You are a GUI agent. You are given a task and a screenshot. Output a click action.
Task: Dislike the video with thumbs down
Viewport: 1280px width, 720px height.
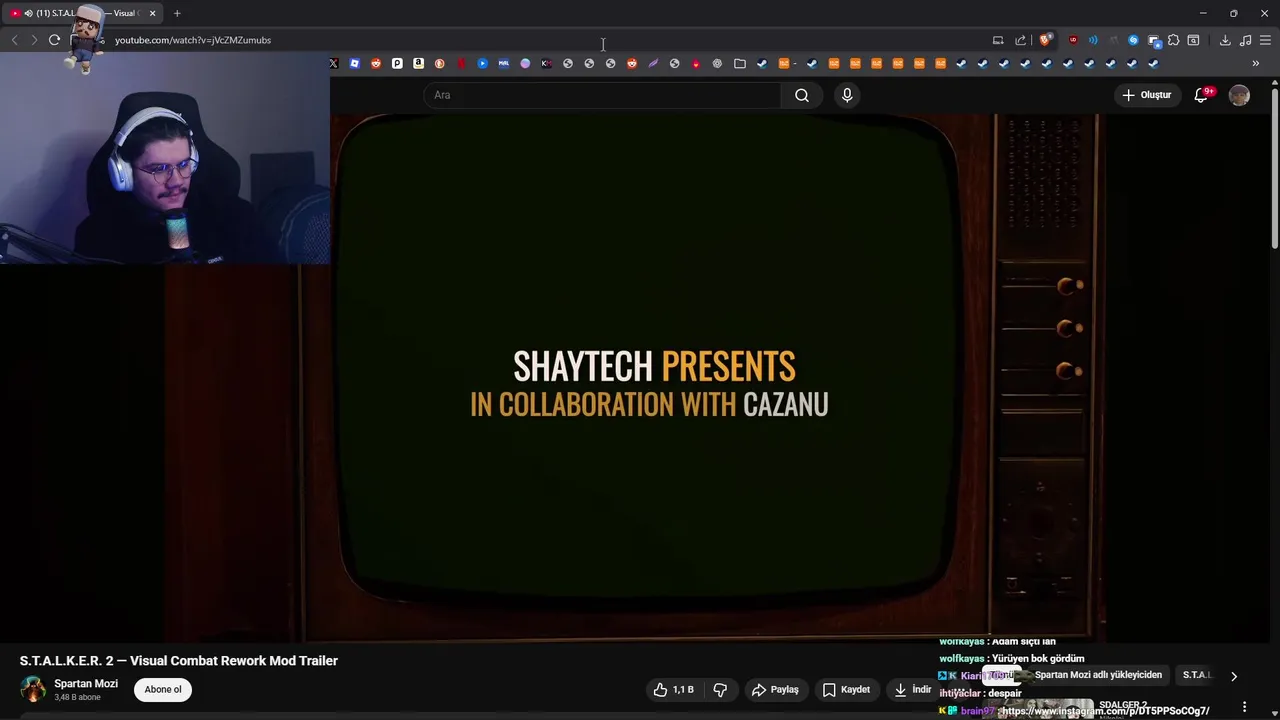(720, 690)
